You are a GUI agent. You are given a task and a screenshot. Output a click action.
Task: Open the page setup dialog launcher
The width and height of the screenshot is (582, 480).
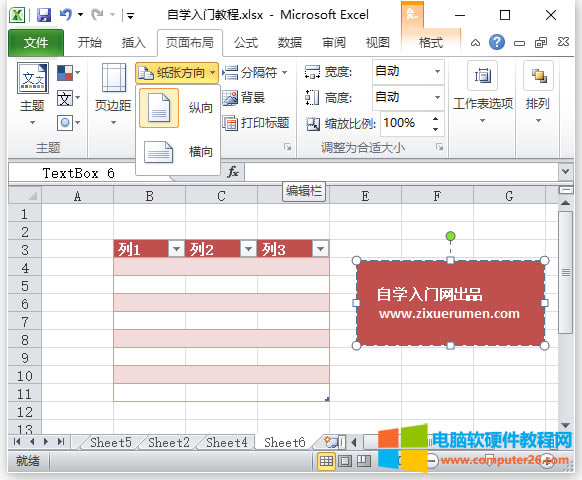(x=287, y=147)
